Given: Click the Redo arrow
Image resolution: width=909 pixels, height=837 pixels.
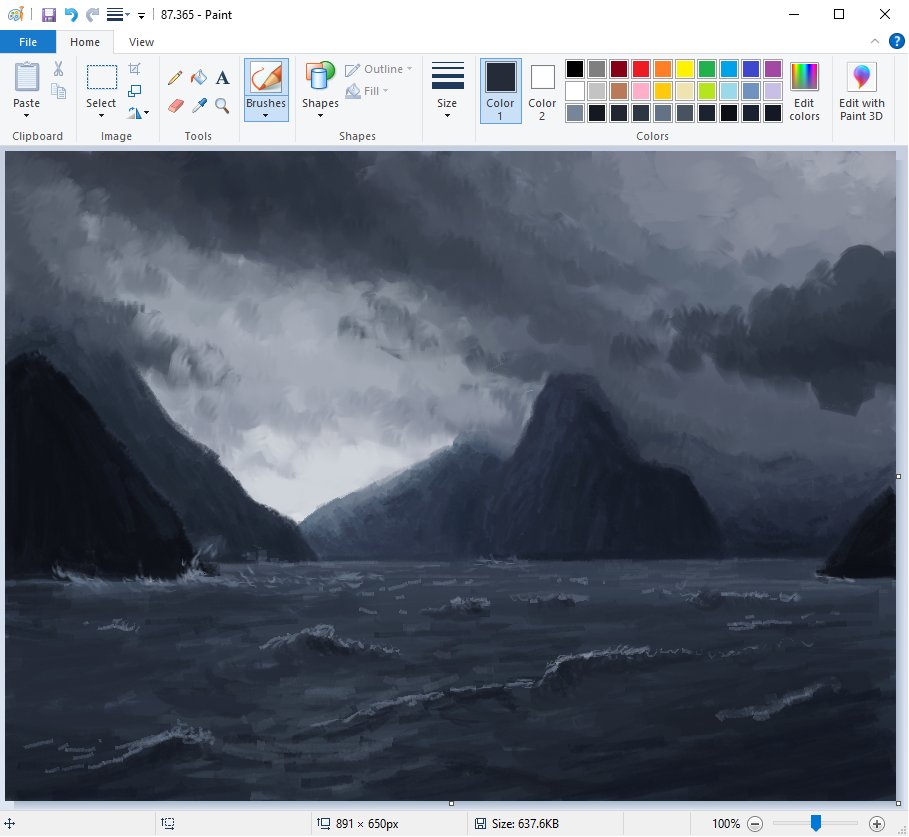Looking at the screenshot, I should tap(92, 14).
